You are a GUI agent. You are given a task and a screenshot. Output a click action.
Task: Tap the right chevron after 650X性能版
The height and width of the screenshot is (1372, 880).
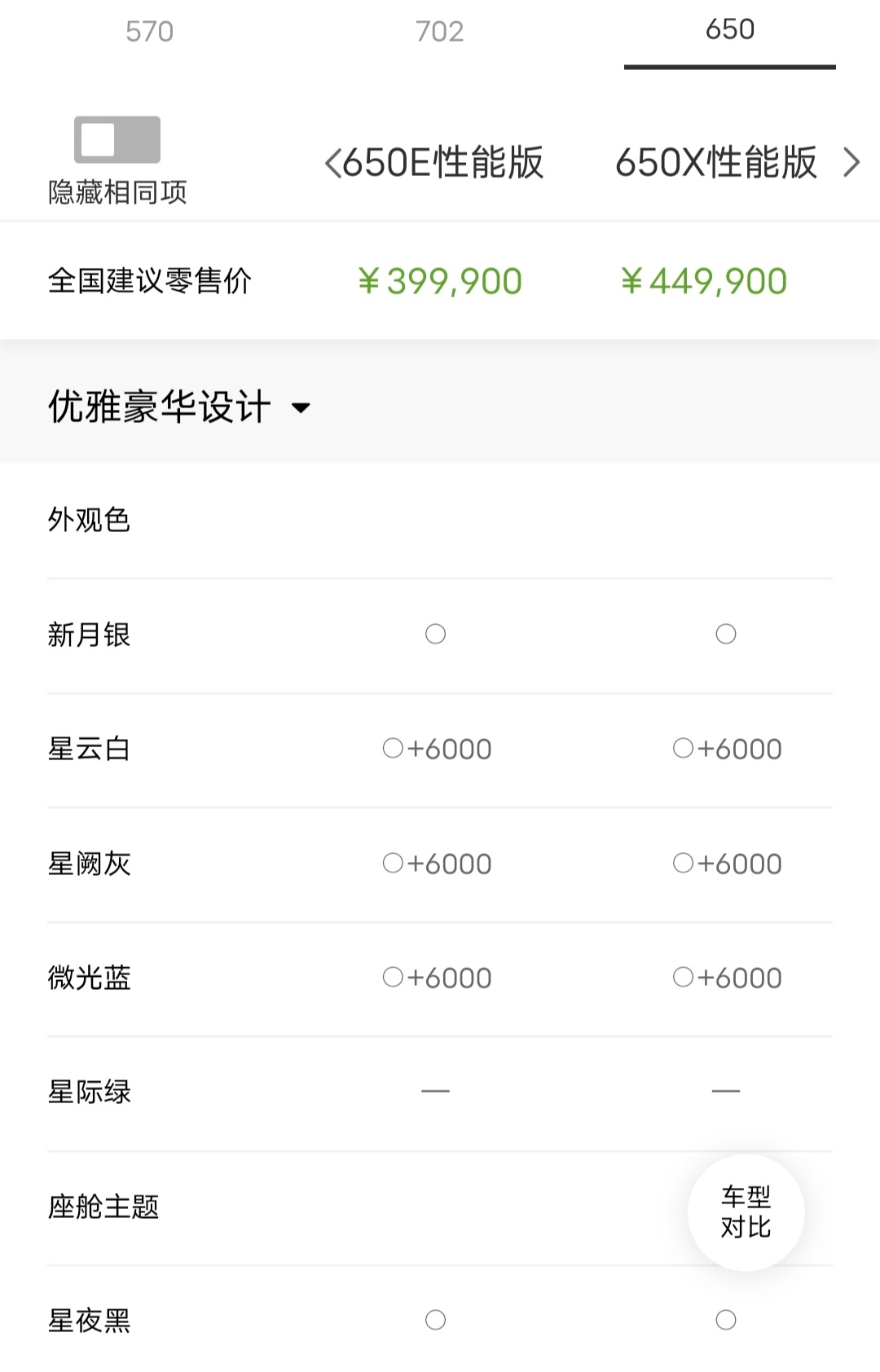click(851, 163)
